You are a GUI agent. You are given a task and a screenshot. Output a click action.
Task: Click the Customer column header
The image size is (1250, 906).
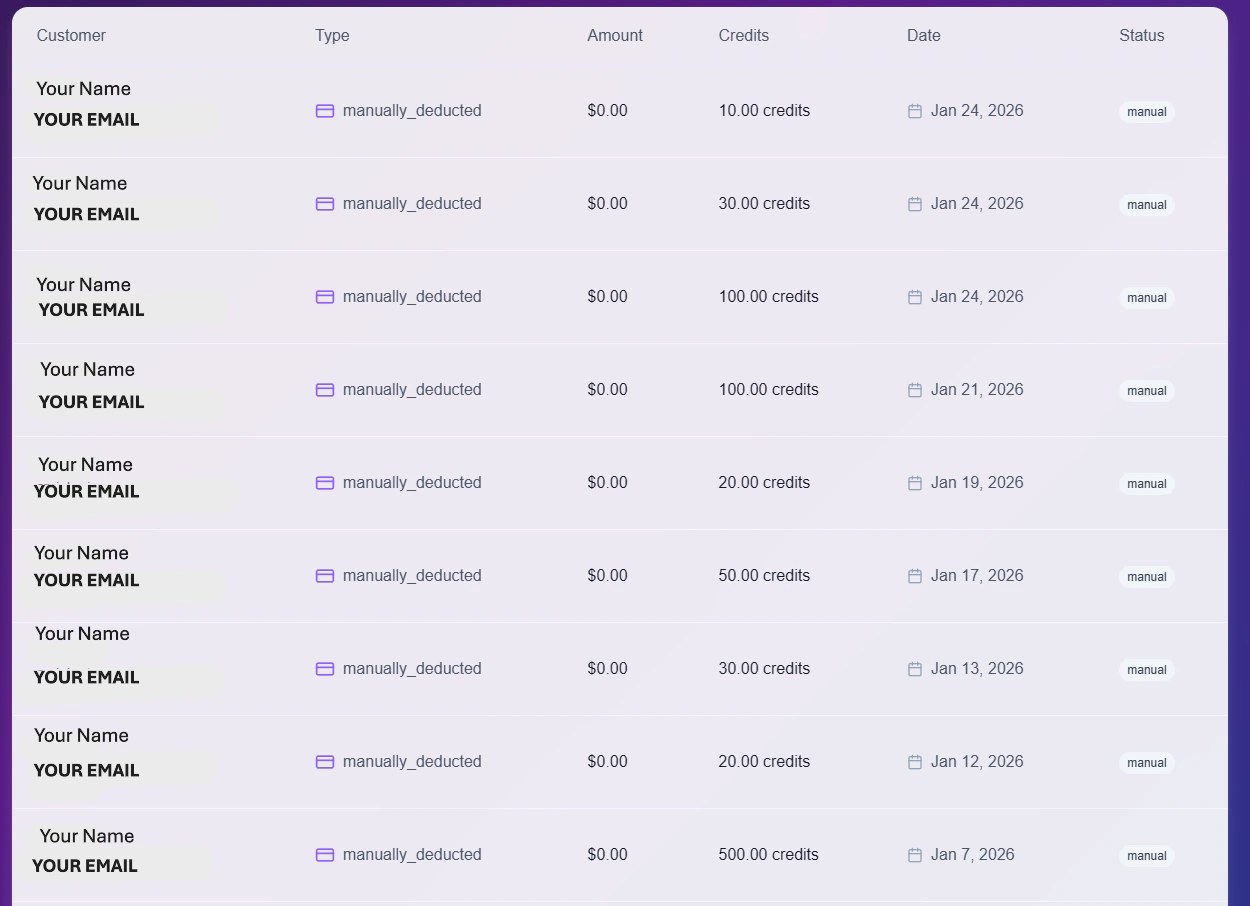[x=71, y=35]
